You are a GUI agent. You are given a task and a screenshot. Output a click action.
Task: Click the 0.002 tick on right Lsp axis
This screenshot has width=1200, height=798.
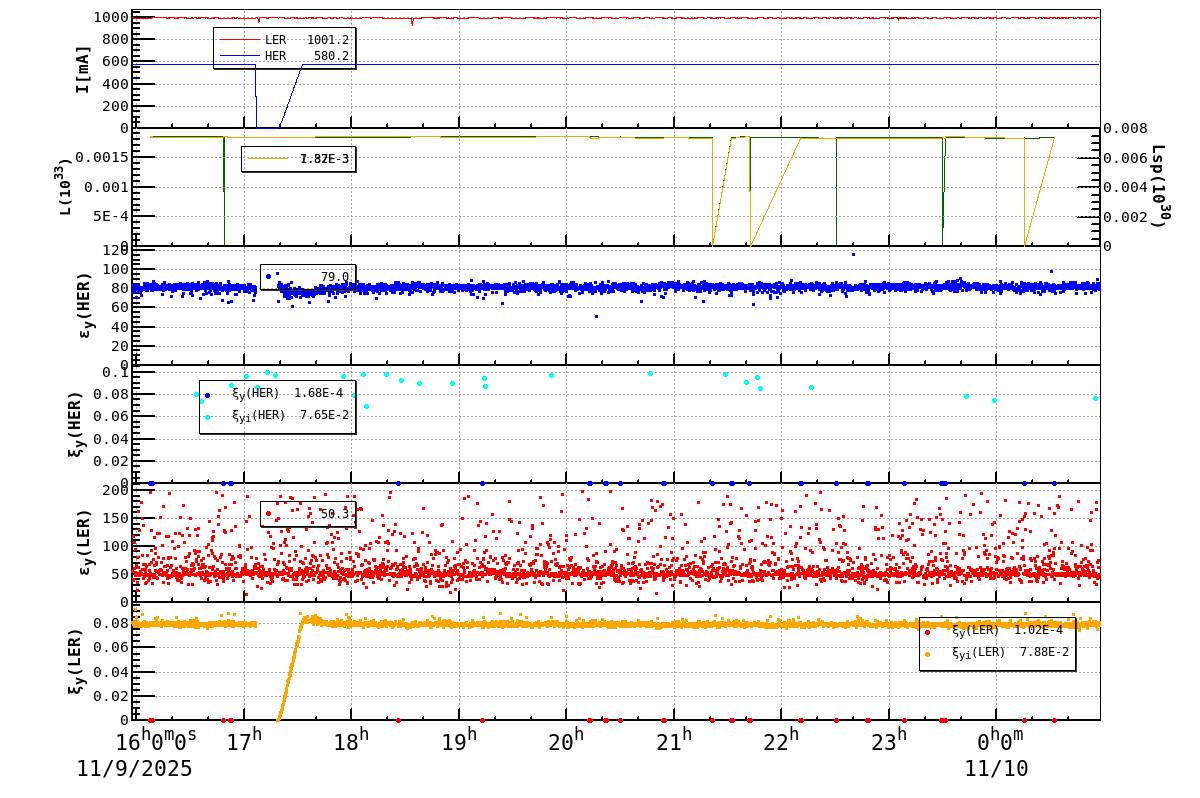point(1125,217)
